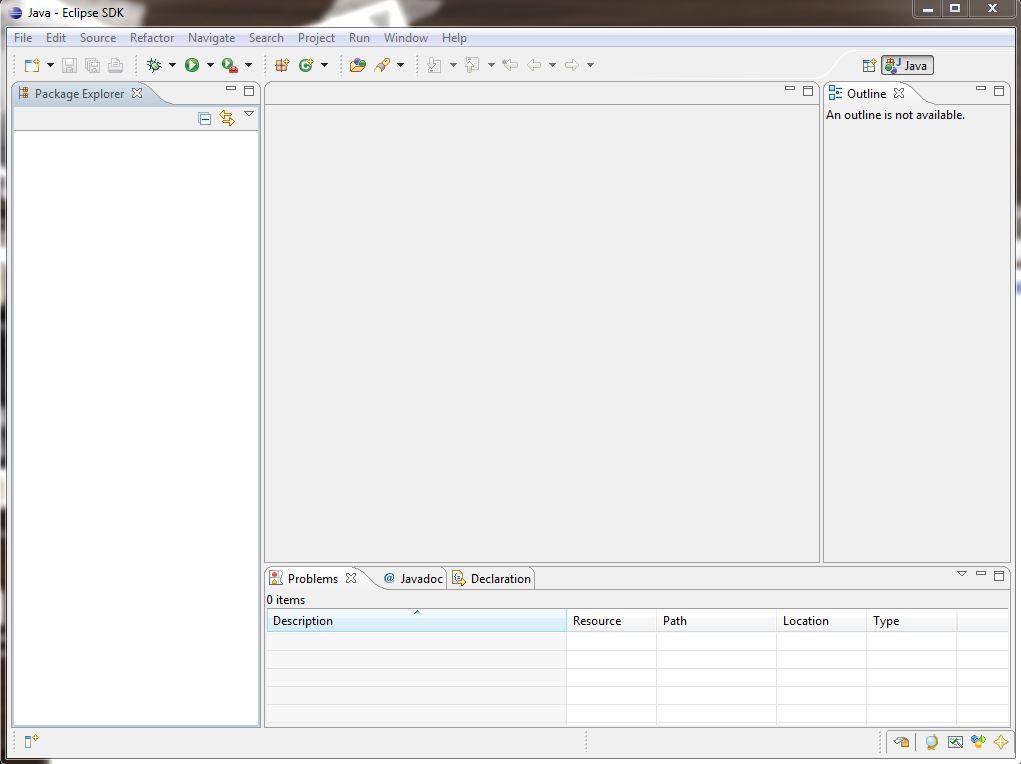Click the Open Perspective icon
Screen dimensions: 1021x764
(x=869, y=66)
